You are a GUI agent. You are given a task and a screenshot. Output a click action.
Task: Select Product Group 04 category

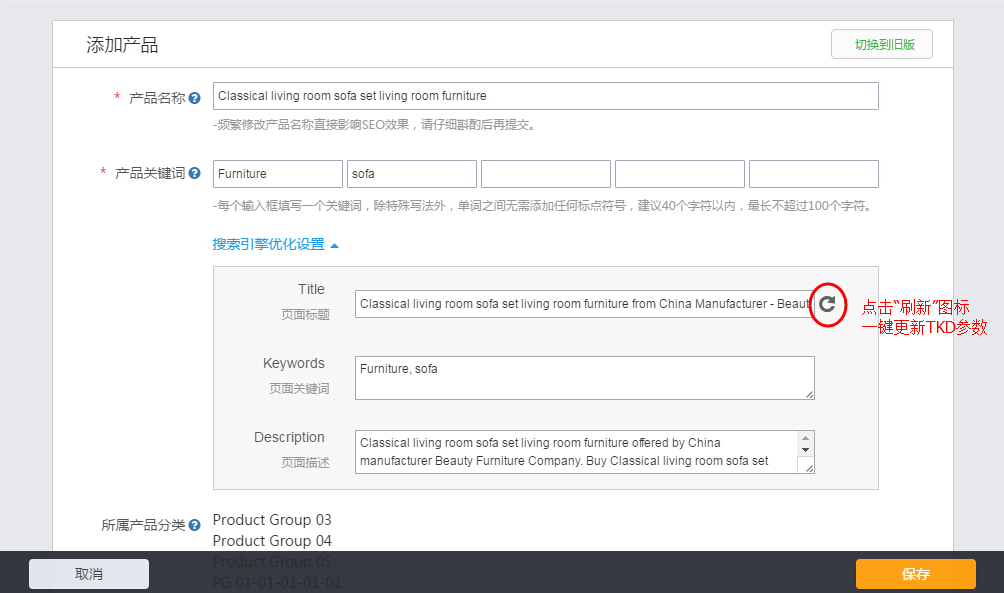(272, 541)
